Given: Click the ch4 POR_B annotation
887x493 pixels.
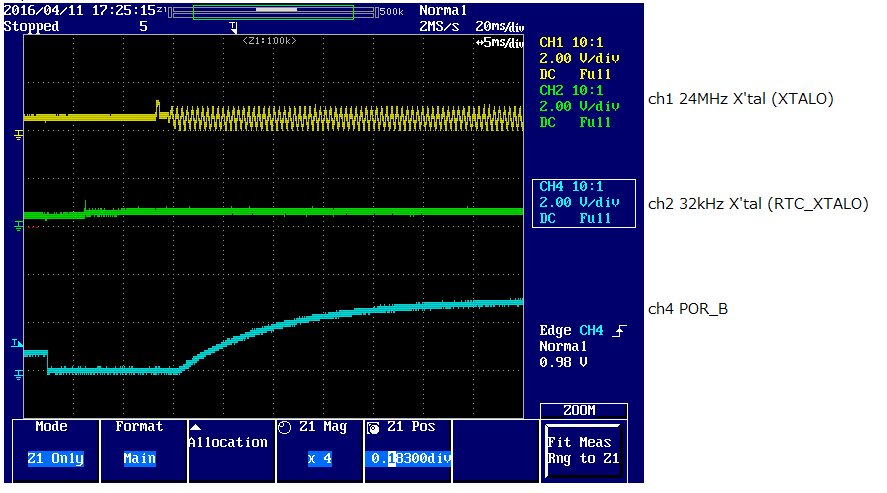Looking at the screenshot, I should [x=688, y=309].
